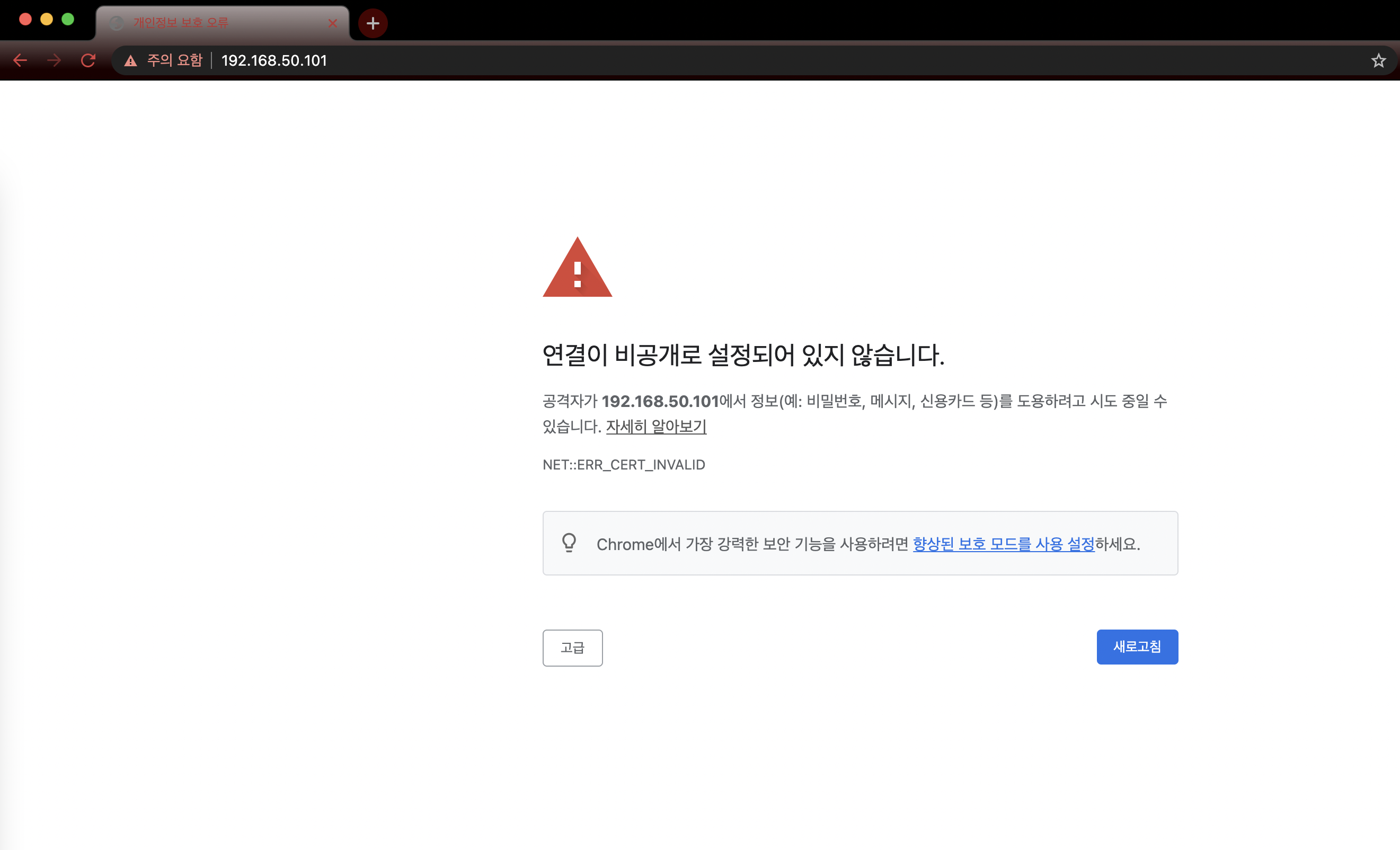Click the 192.168.50.101 address field
The image size is (1400, 850).
274,60
